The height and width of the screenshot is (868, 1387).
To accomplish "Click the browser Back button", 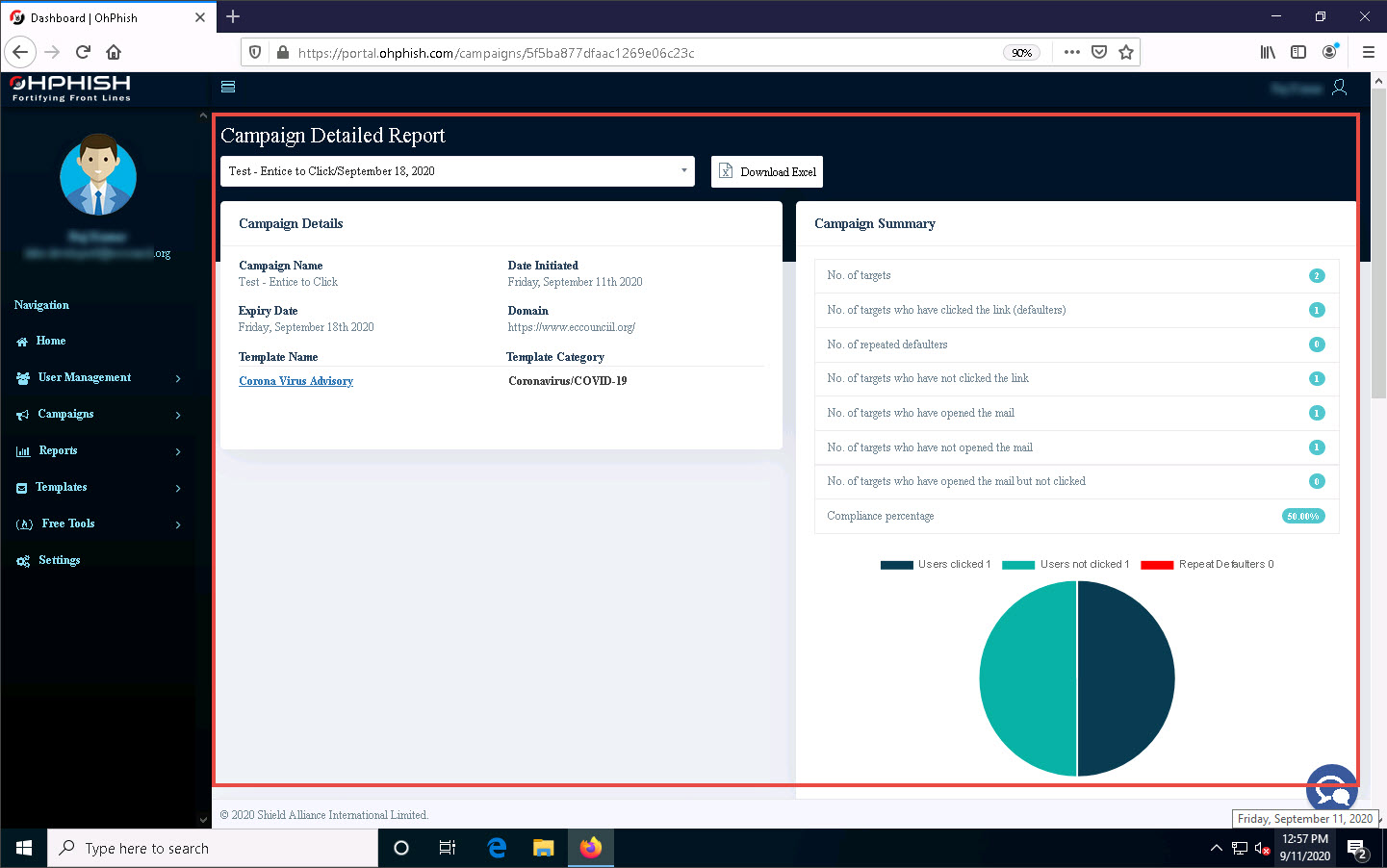I will (20, 52).
